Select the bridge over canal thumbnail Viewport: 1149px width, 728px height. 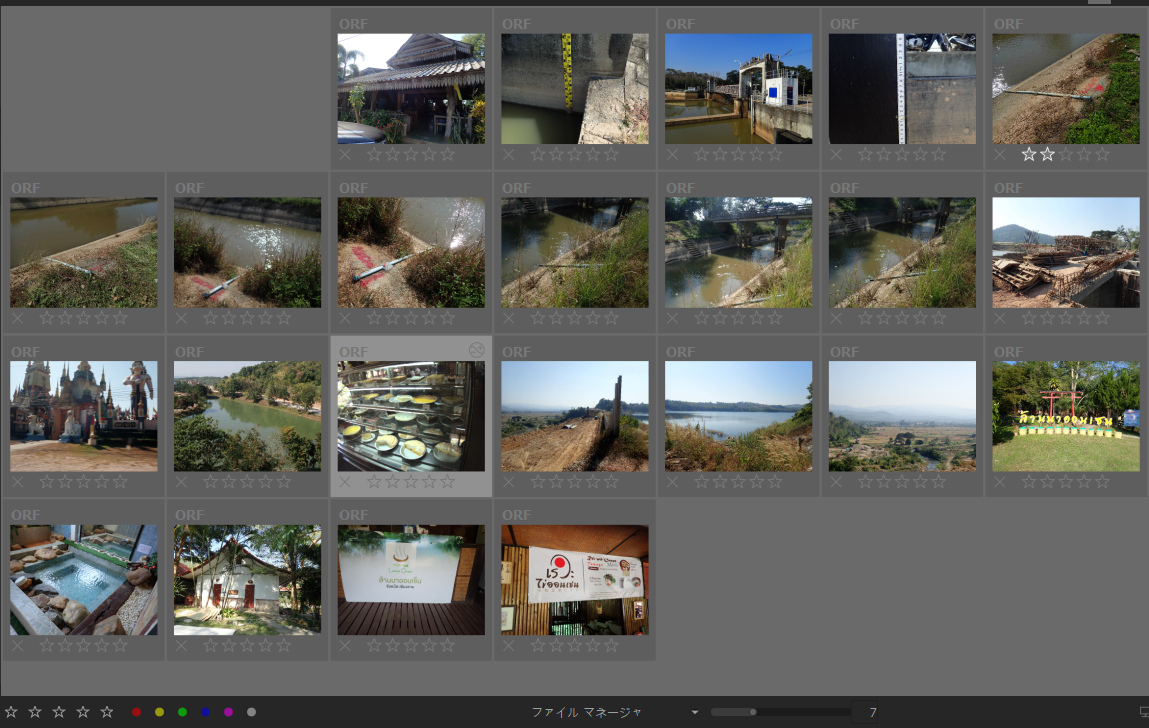tap(739, 252)
